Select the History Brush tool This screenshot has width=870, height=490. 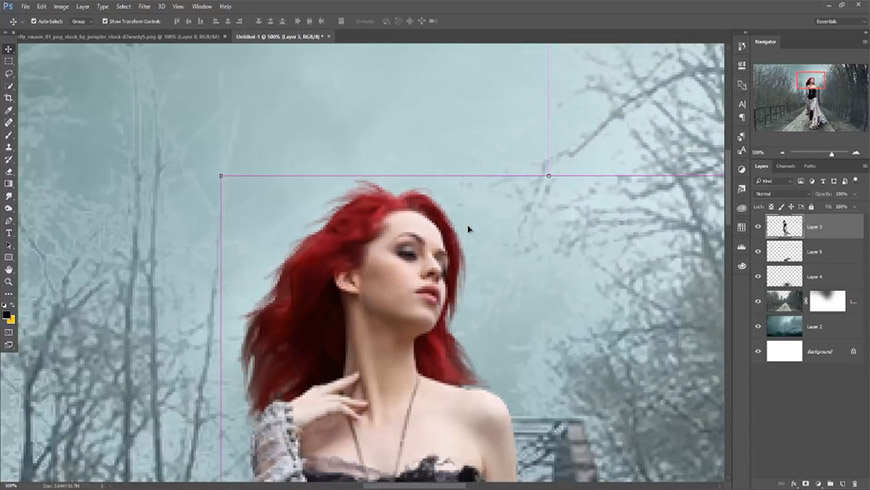(x=8, y=159)
